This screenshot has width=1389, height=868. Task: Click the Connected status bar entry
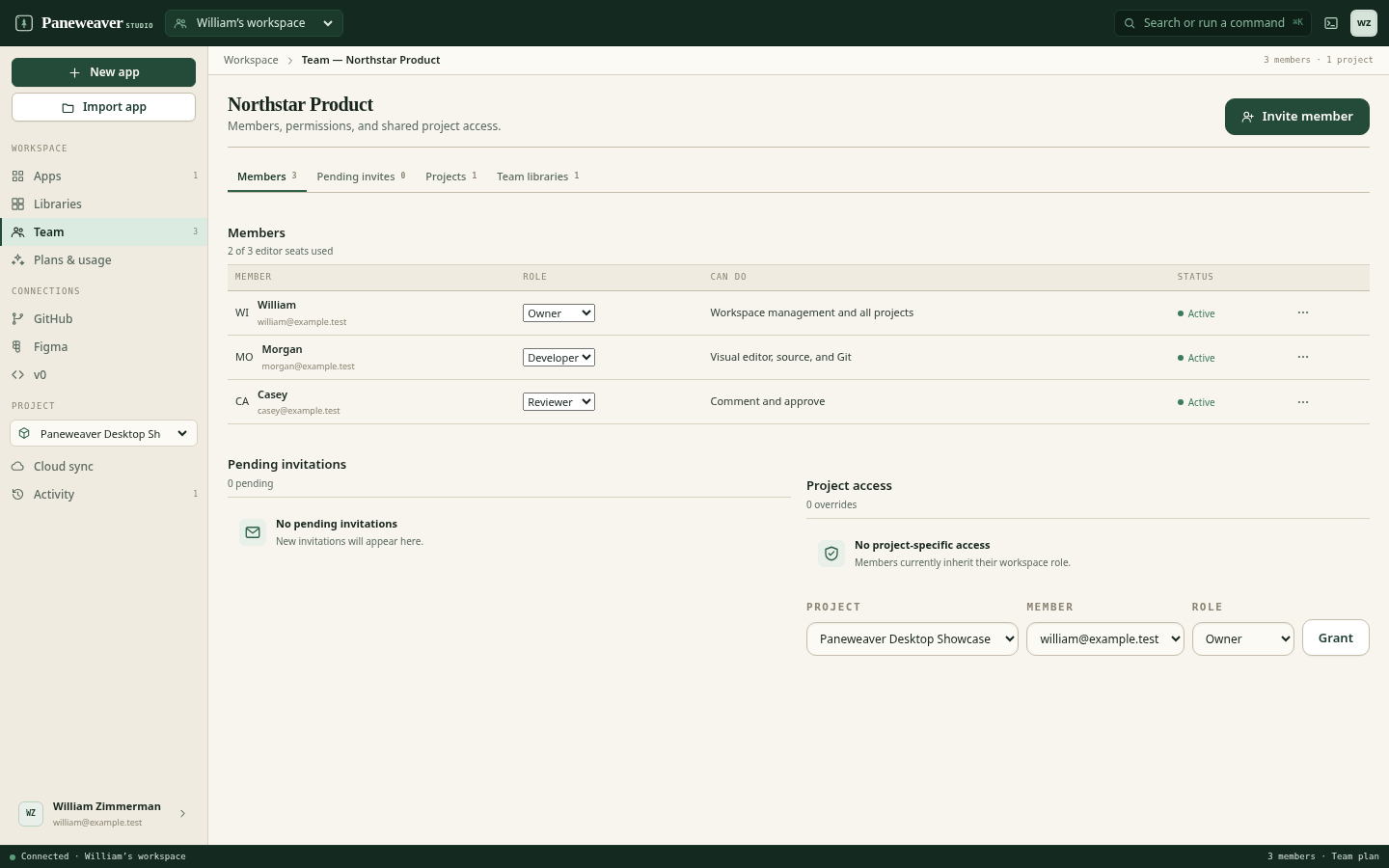click(97, 856)
